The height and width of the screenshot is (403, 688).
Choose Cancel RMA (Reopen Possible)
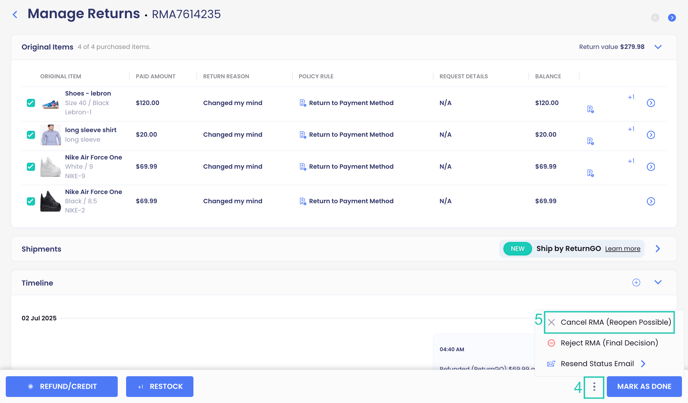[x=609, y=322]
